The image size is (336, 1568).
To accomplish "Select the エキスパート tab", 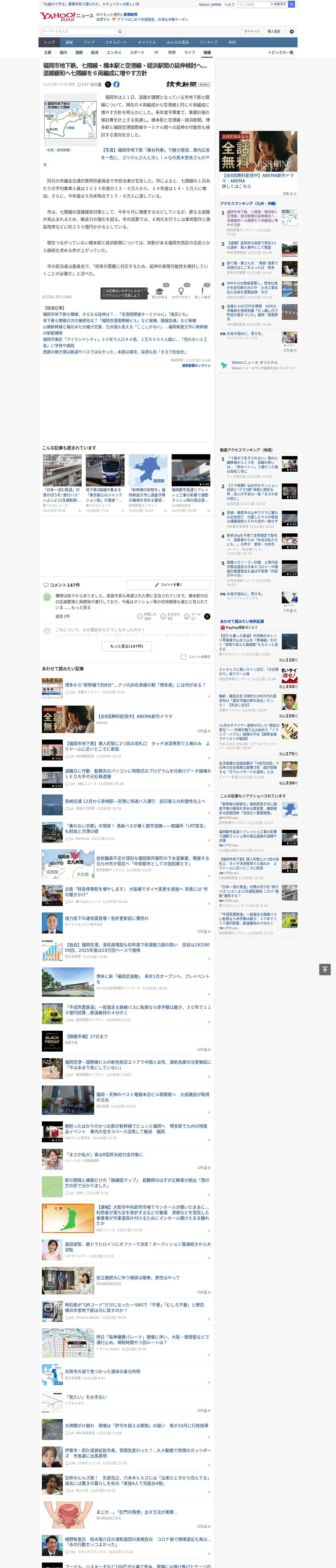I will coord(116,43).
